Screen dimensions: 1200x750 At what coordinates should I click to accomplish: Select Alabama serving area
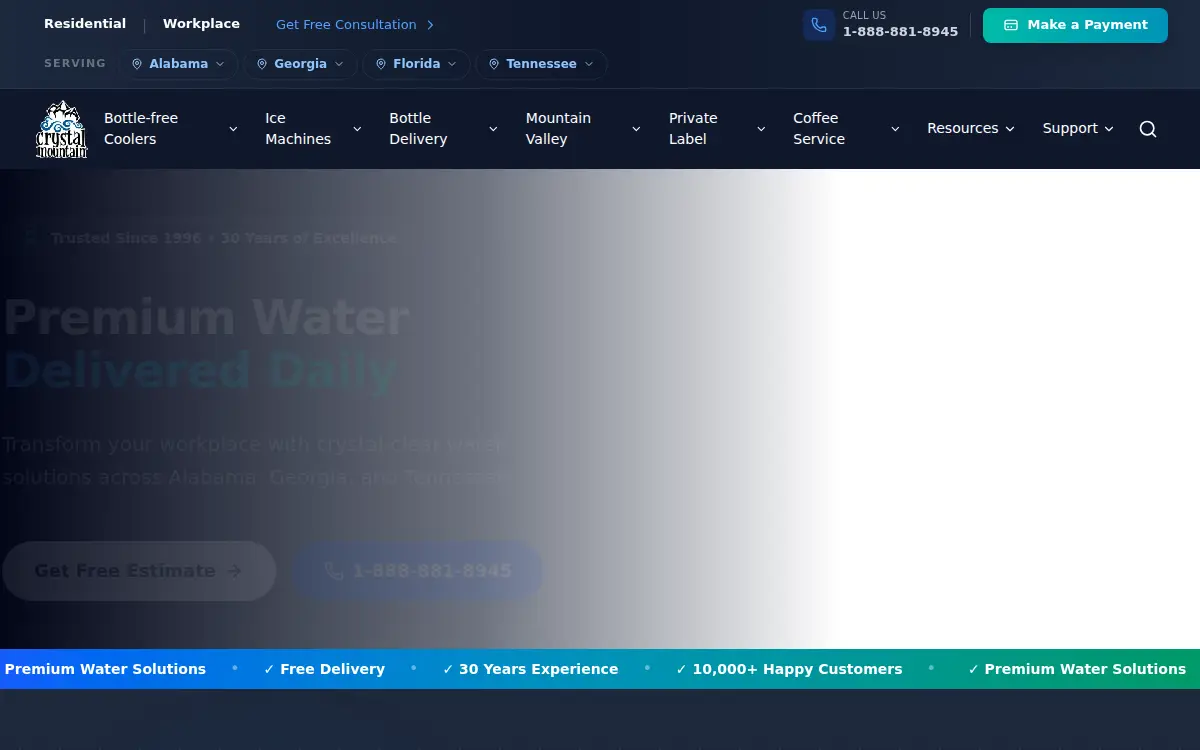(178, 64)
